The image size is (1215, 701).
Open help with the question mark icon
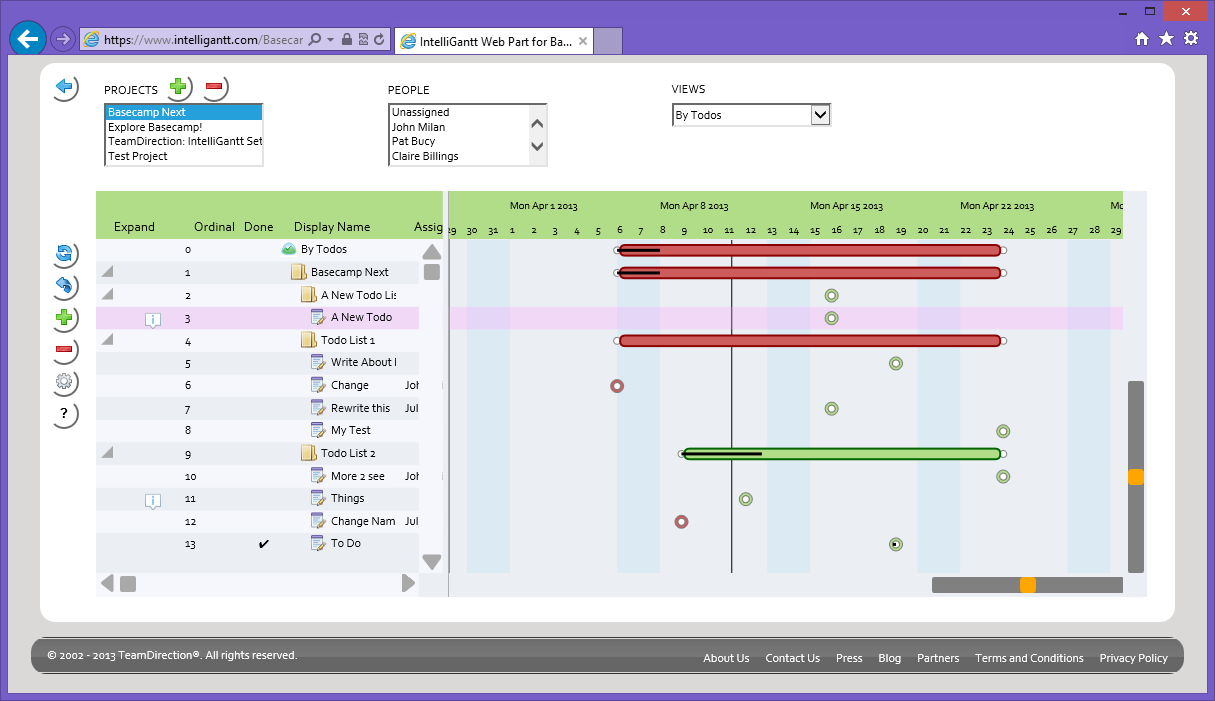click(x=64, y=413)
